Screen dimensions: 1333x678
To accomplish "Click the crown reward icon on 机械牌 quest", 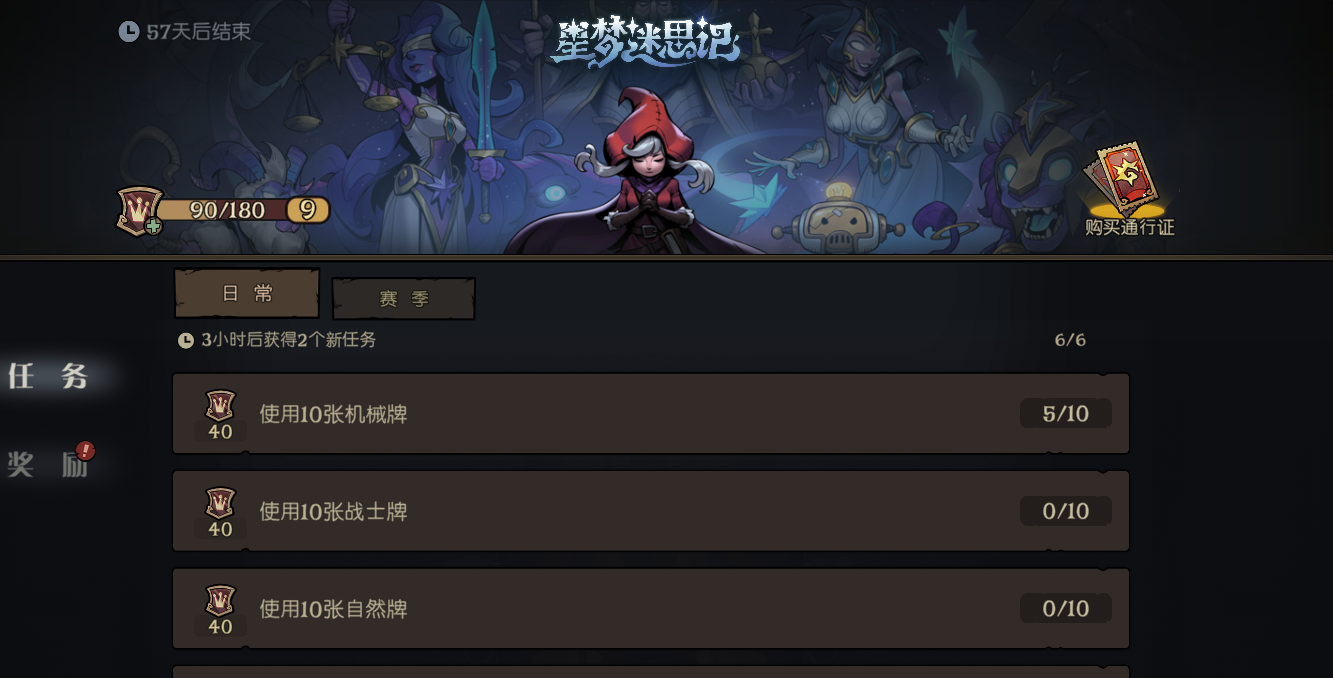I will point(220,405).
